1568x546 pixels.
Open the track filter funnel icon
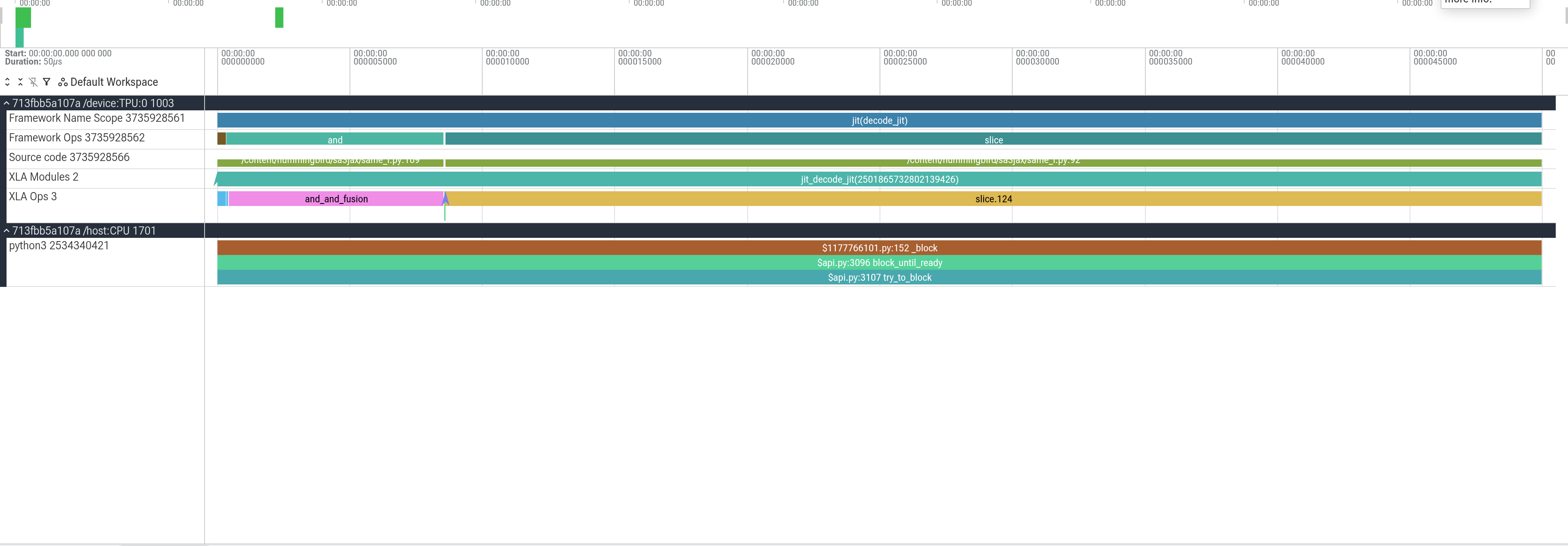pos(46,82)
